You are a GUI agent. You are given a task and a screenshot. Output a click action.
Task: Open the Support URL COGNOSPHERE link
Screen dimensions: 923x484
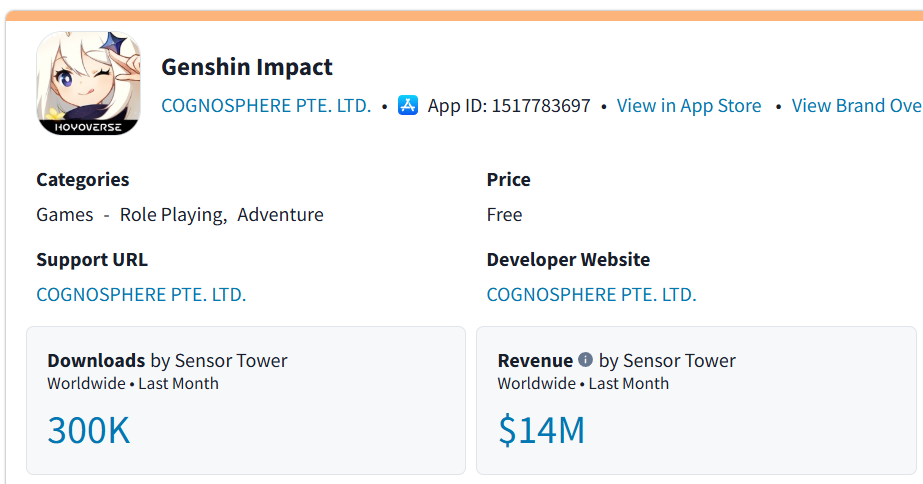pyautogui.click(x=141, y=295)
